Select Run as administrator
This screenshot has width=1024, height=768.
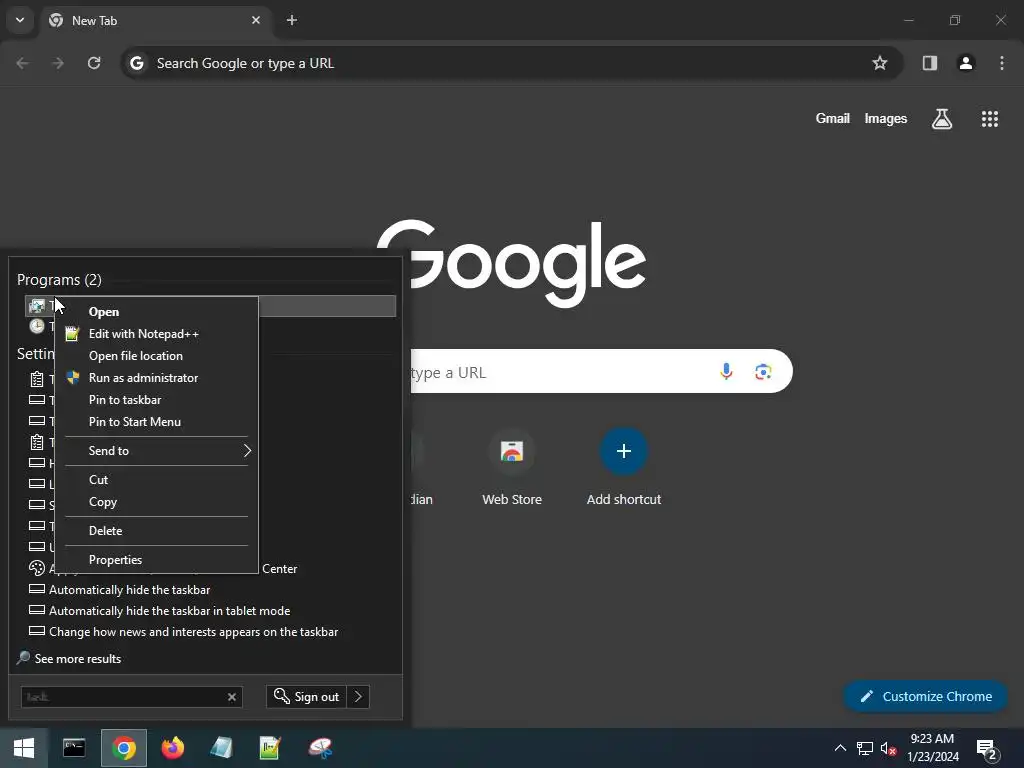(x=143, y=377)
